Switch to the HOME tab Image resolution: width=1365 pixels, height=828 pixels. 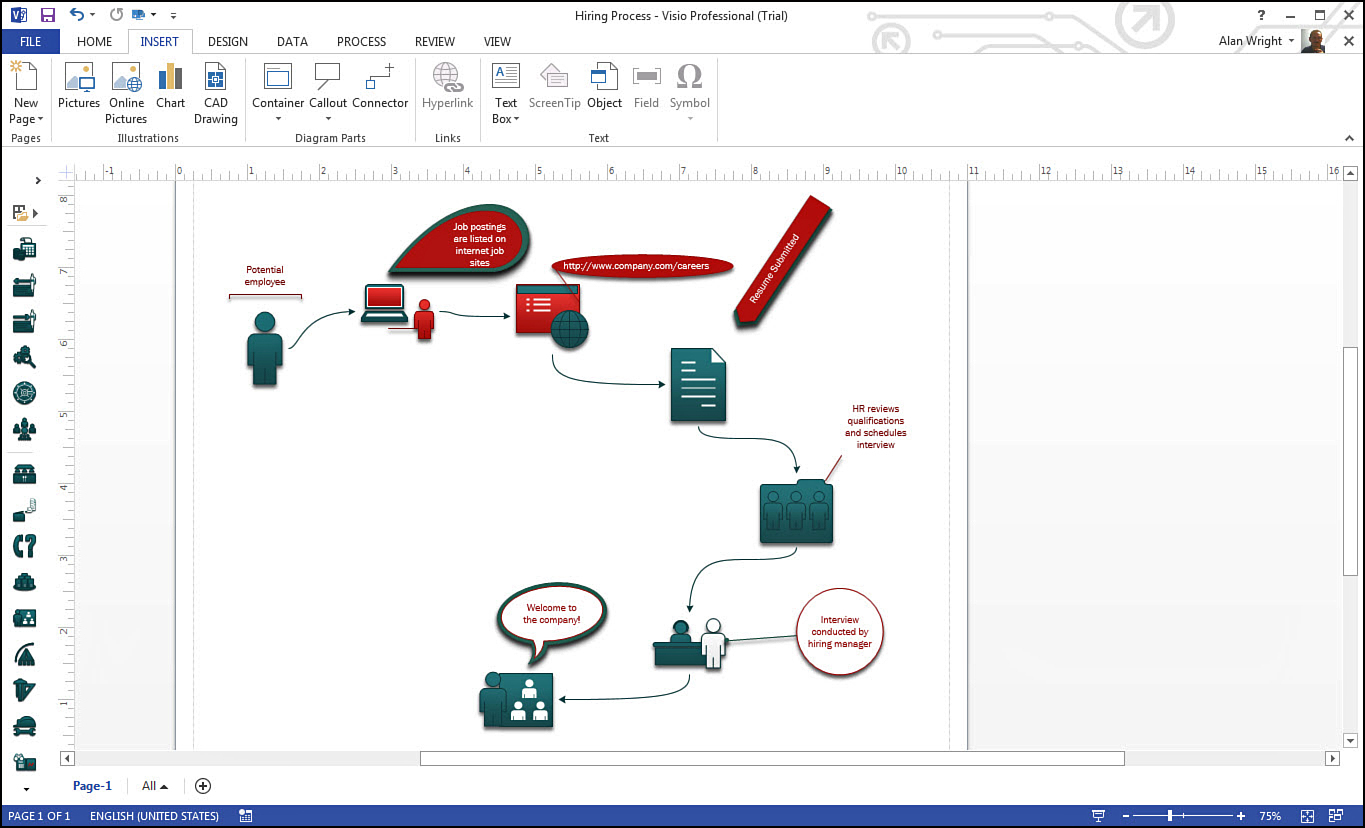pyautogui.click(x=95, y=42)
